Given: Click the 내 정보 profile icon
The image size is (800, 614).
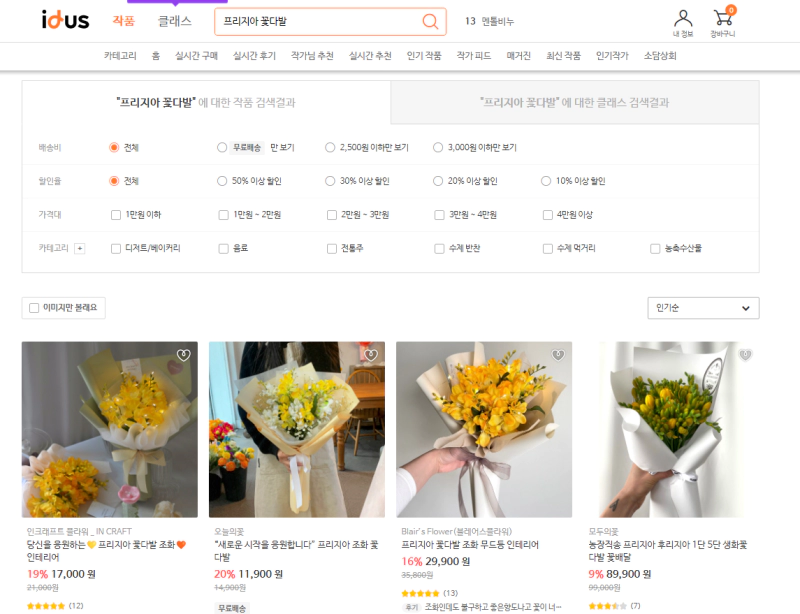Looking at the screenshot, I should pyautogui.click(x=683, y=17).
